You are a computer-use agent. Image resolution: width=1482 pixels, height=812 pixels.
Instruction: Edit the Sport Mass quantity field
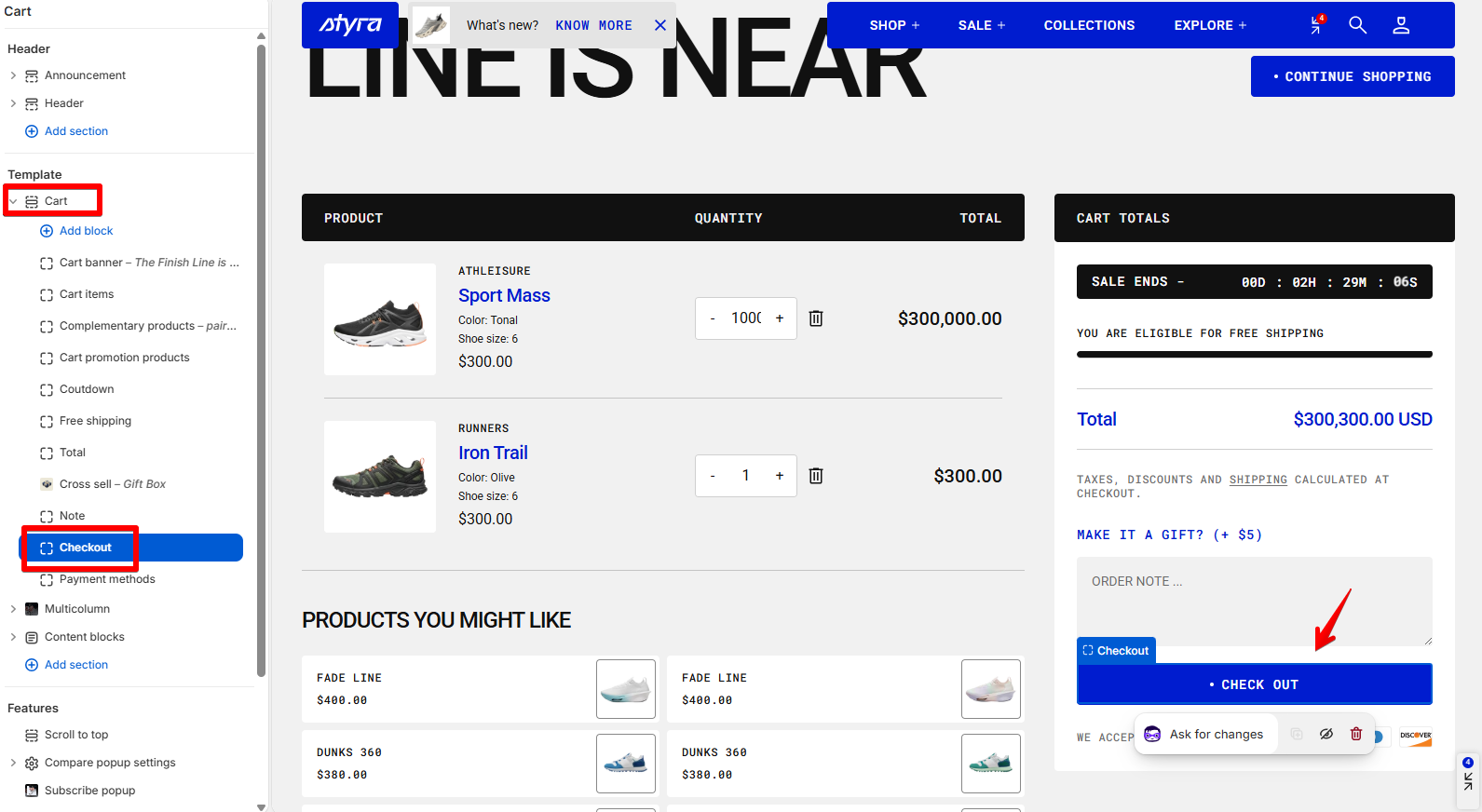pyautogui.click(x=746, y=318)
